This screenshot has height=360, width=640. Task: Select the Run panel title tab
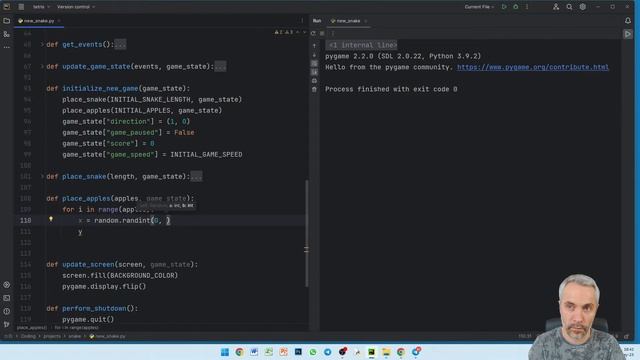317,20
